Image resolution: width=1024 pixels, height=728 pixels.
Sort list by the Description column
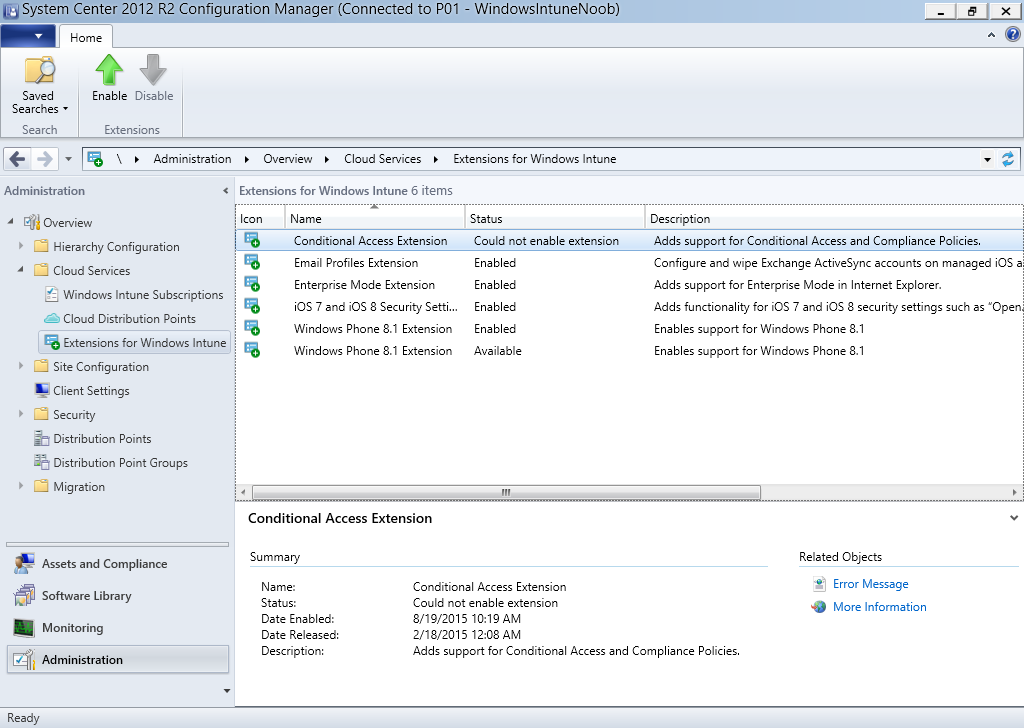(834, 219)
